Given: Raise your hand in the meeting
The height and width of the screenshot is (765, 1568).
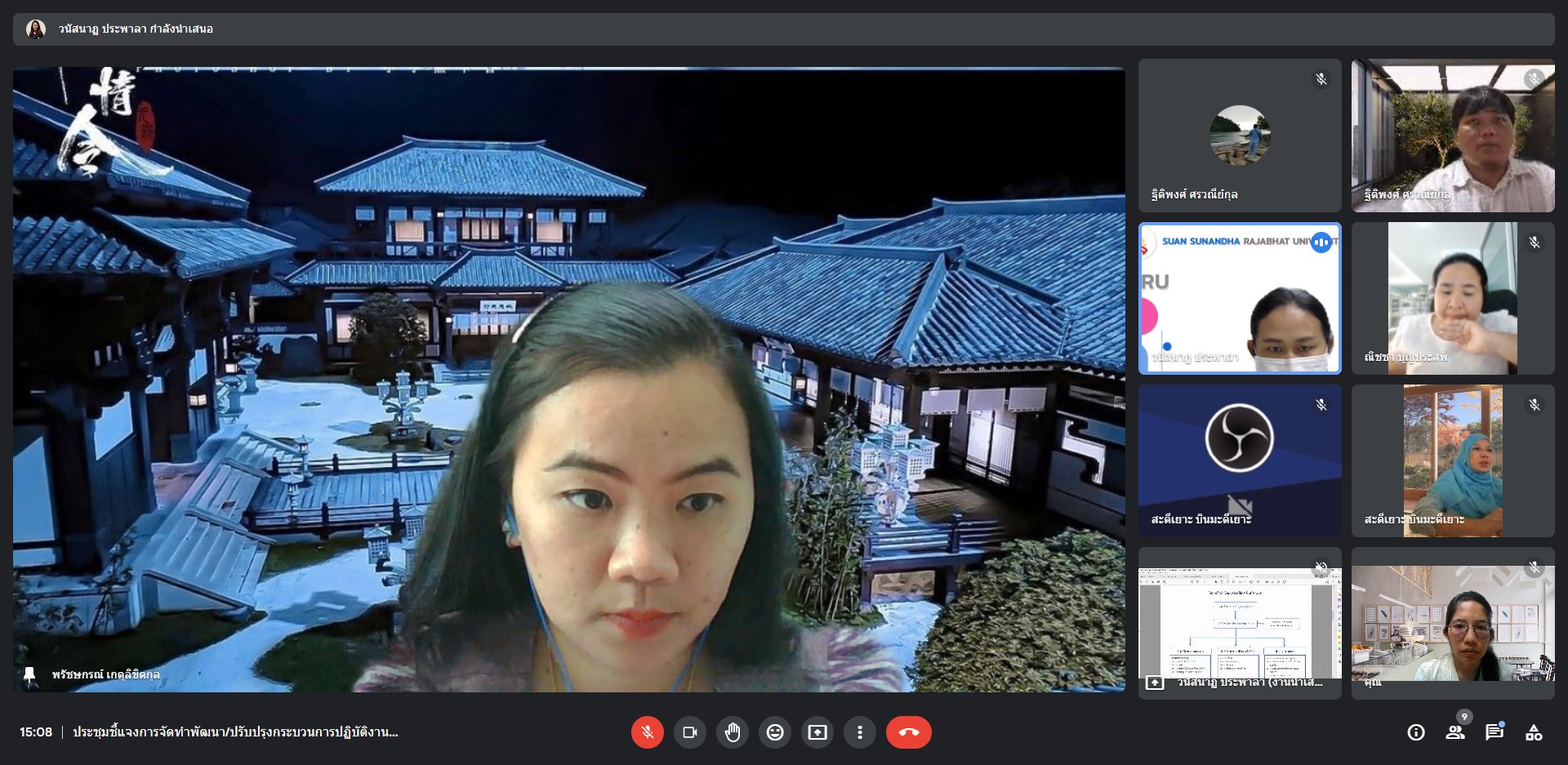Looking at the screenshot, I should (x=733, y=732).
